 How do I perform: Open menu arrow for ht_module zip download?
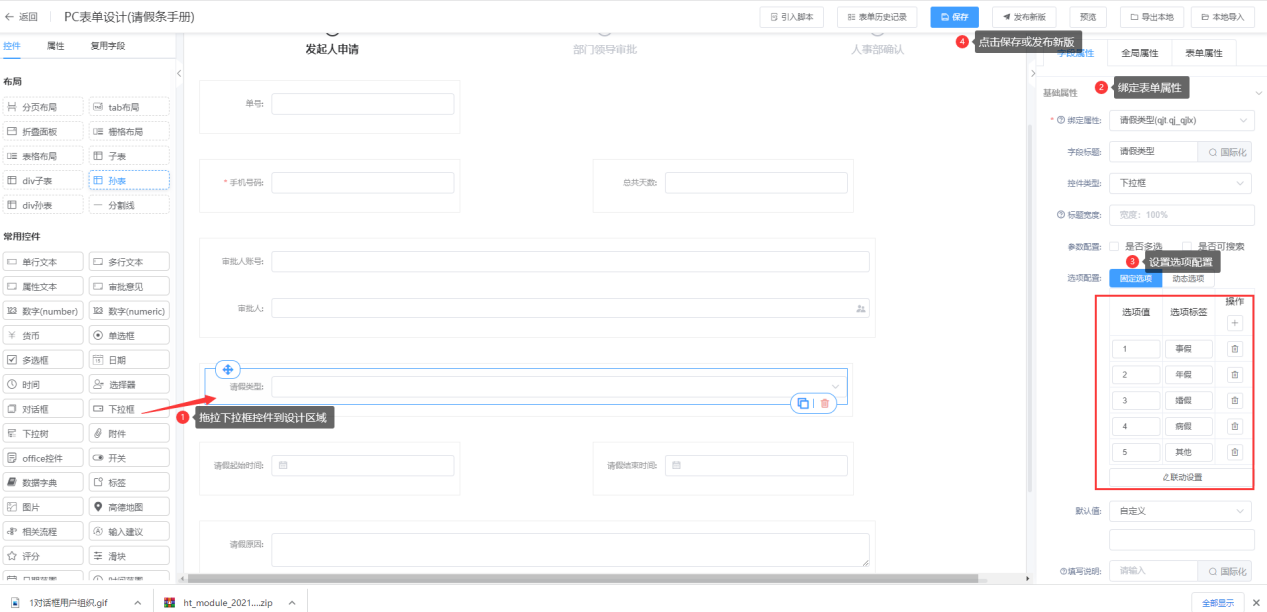(291, 603)
